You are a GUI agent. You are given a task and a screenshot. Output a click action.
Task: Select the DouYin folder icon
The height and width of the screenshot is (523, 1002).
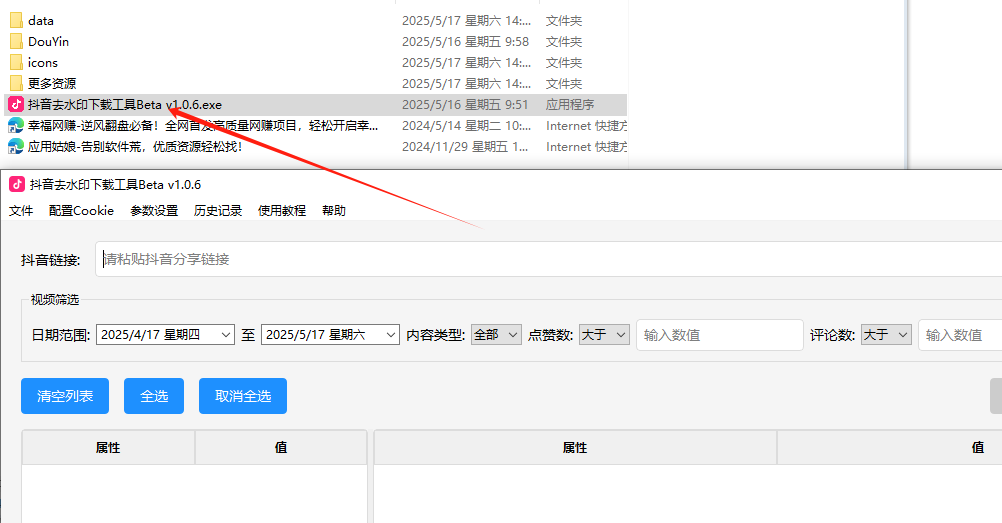pos(16,42)
